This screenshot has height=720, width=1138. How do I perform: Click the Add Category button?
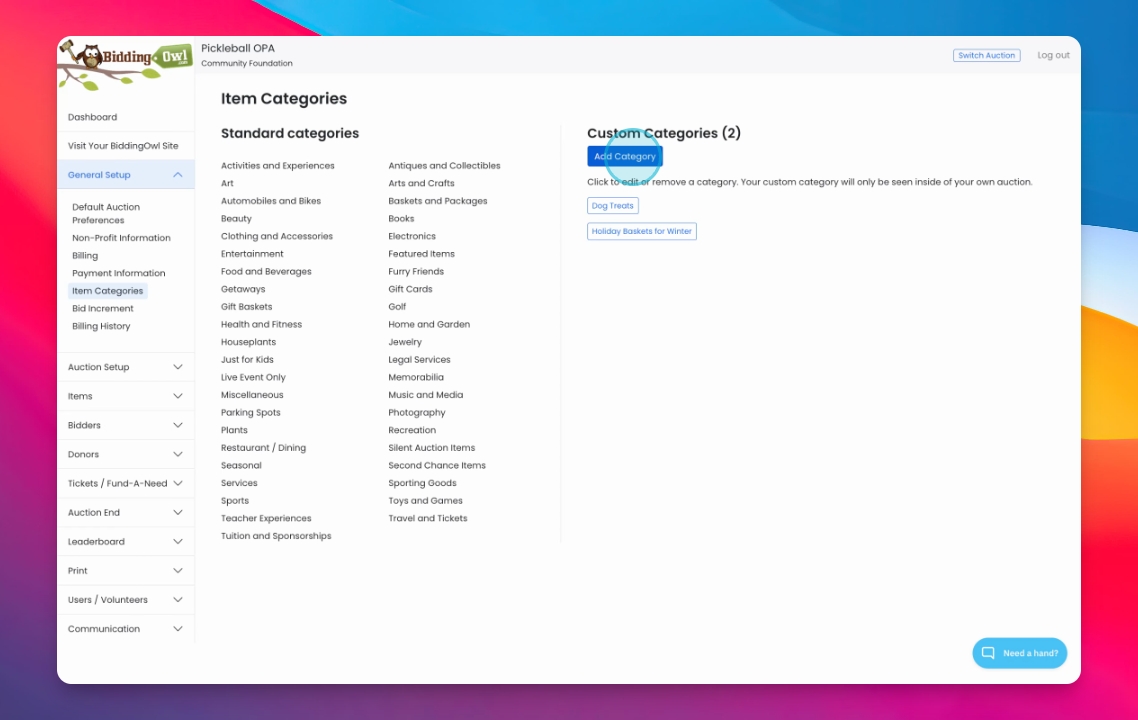(625, 156)
